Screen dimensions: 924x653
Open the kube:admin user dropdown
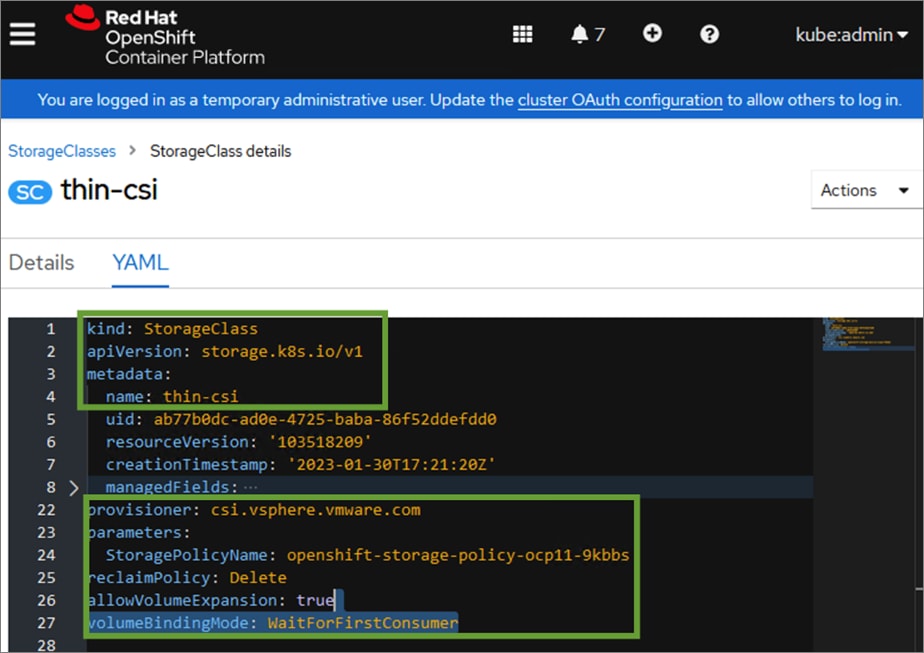[x=851, y=35]
